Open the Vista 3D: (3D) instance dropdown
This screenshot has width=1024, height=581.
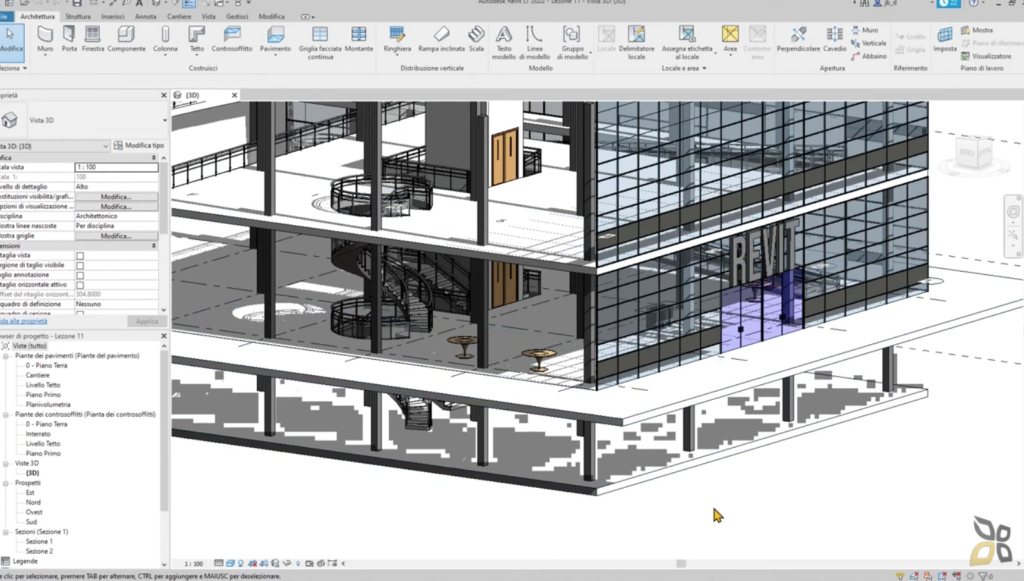[104, 146]
